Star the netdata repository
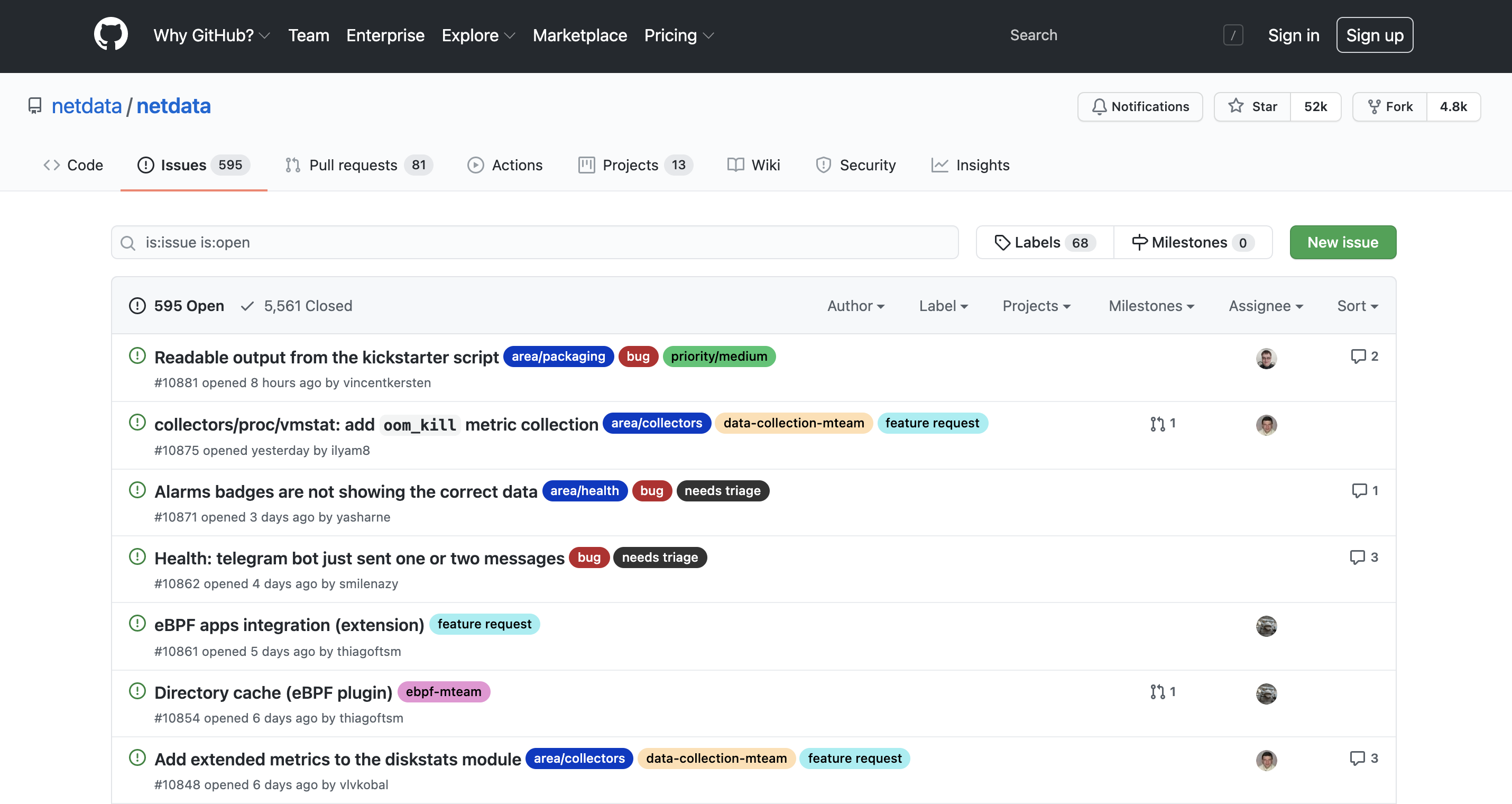This screenshot has height=804, width=1512. (1252, 106)
